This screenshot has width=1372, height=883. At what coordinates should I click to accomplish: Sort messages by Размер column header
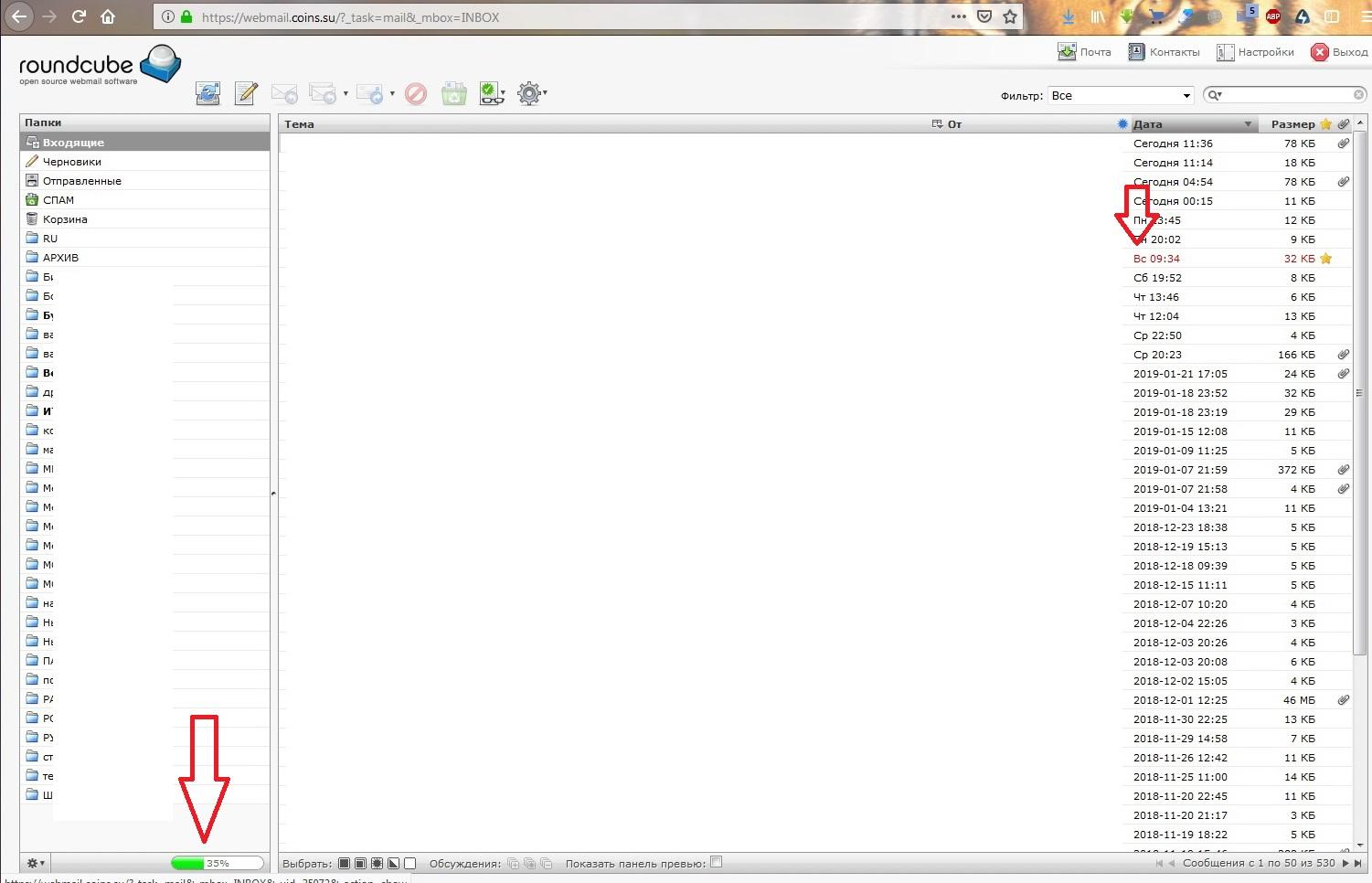[x=1292, y=124]
